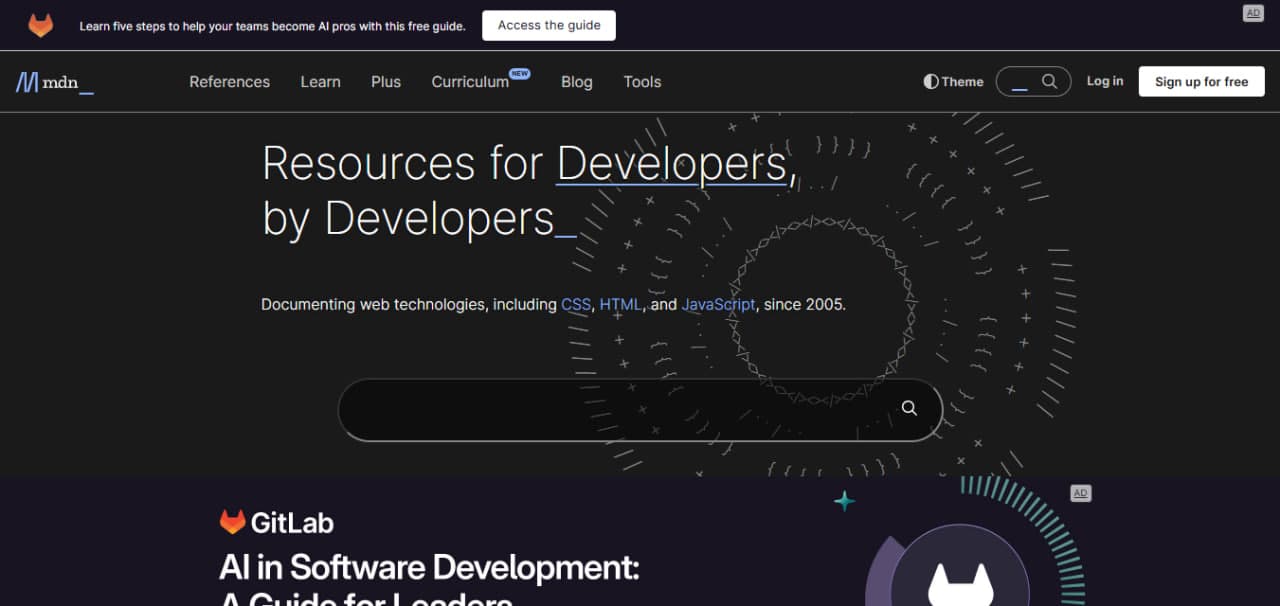Click the Access the guide button
Screen dimensions: 1280x606
coord(549,26)
